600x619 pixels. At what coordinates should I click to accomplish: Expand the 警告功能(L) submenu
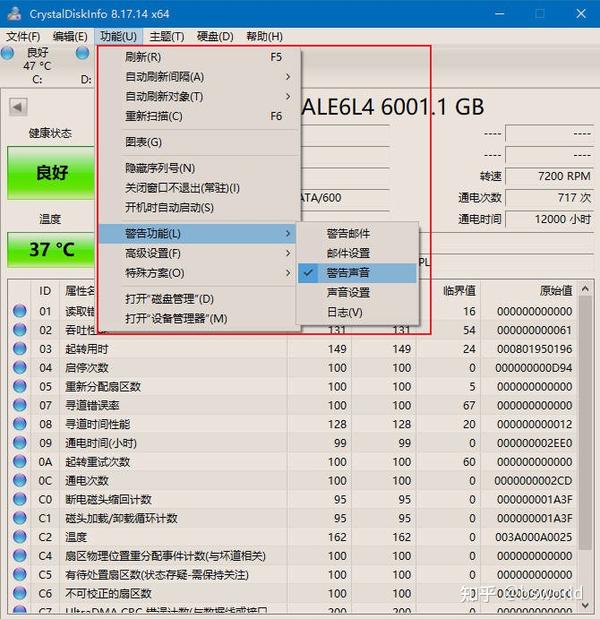199,233
